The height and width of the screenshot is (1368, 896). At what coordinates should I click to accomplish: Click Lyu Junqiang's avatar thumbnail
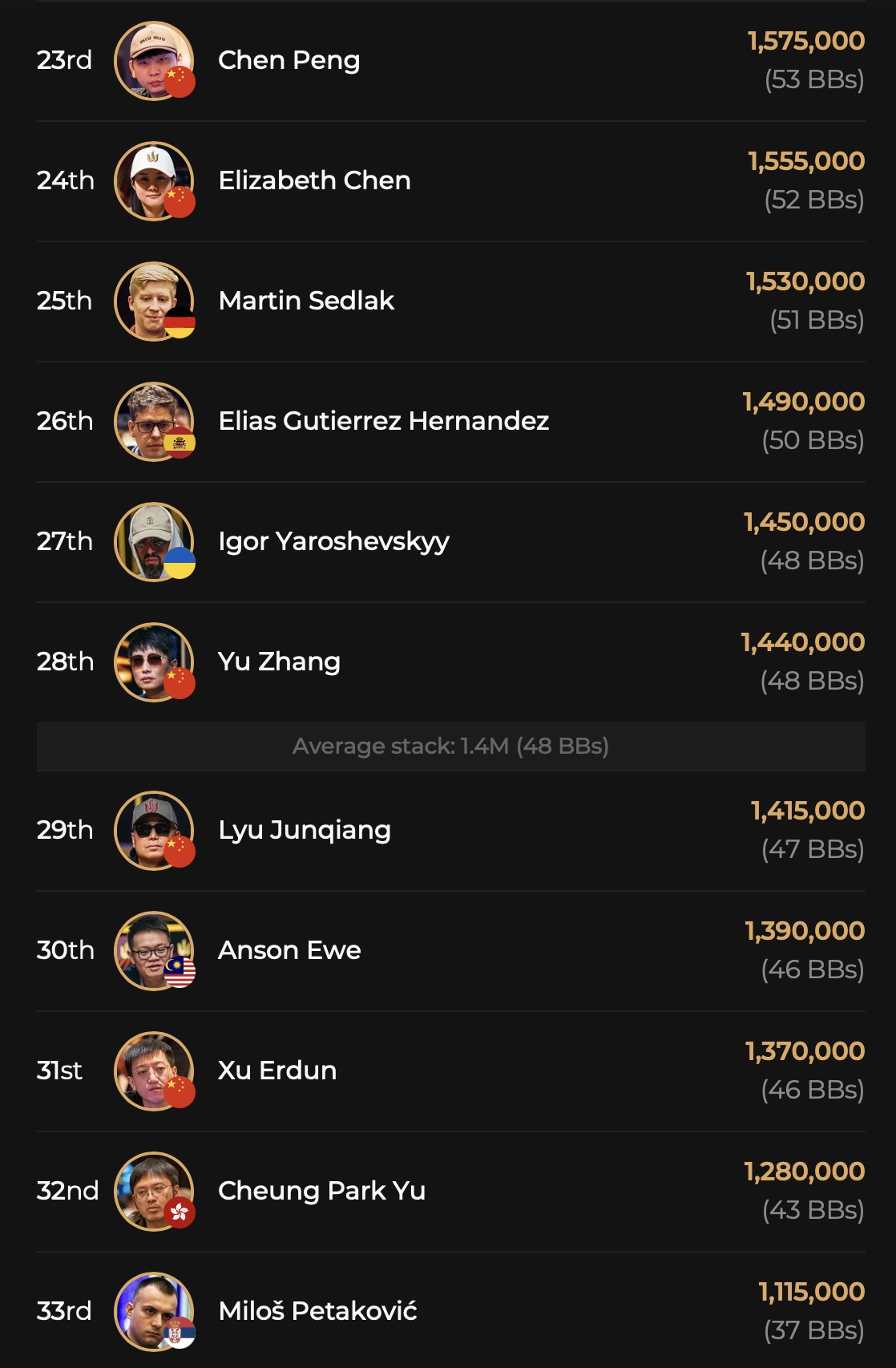click(x=152, y=829)
